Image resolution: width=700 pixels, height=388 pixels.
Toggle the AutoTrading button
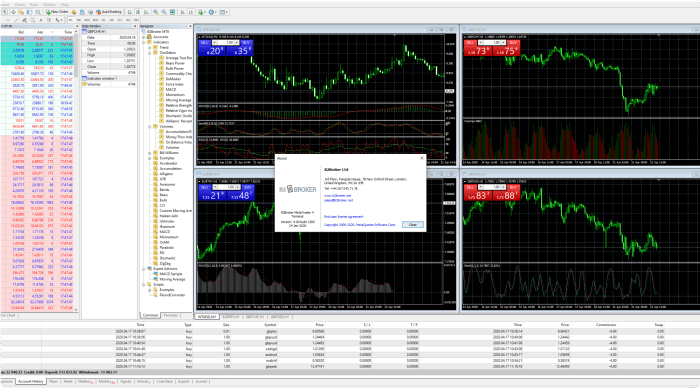(109, 12)
